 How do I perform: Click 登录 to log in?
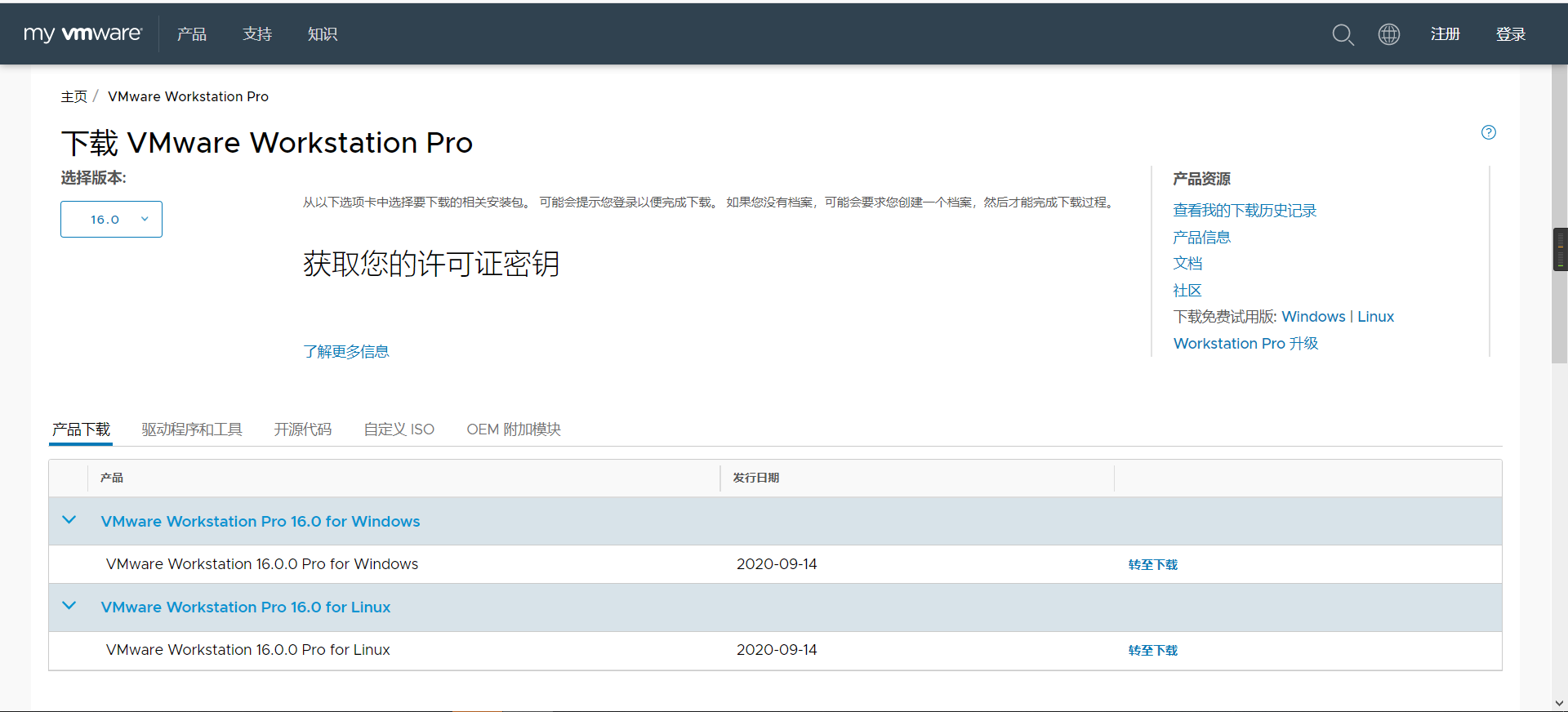point(1511,34)
